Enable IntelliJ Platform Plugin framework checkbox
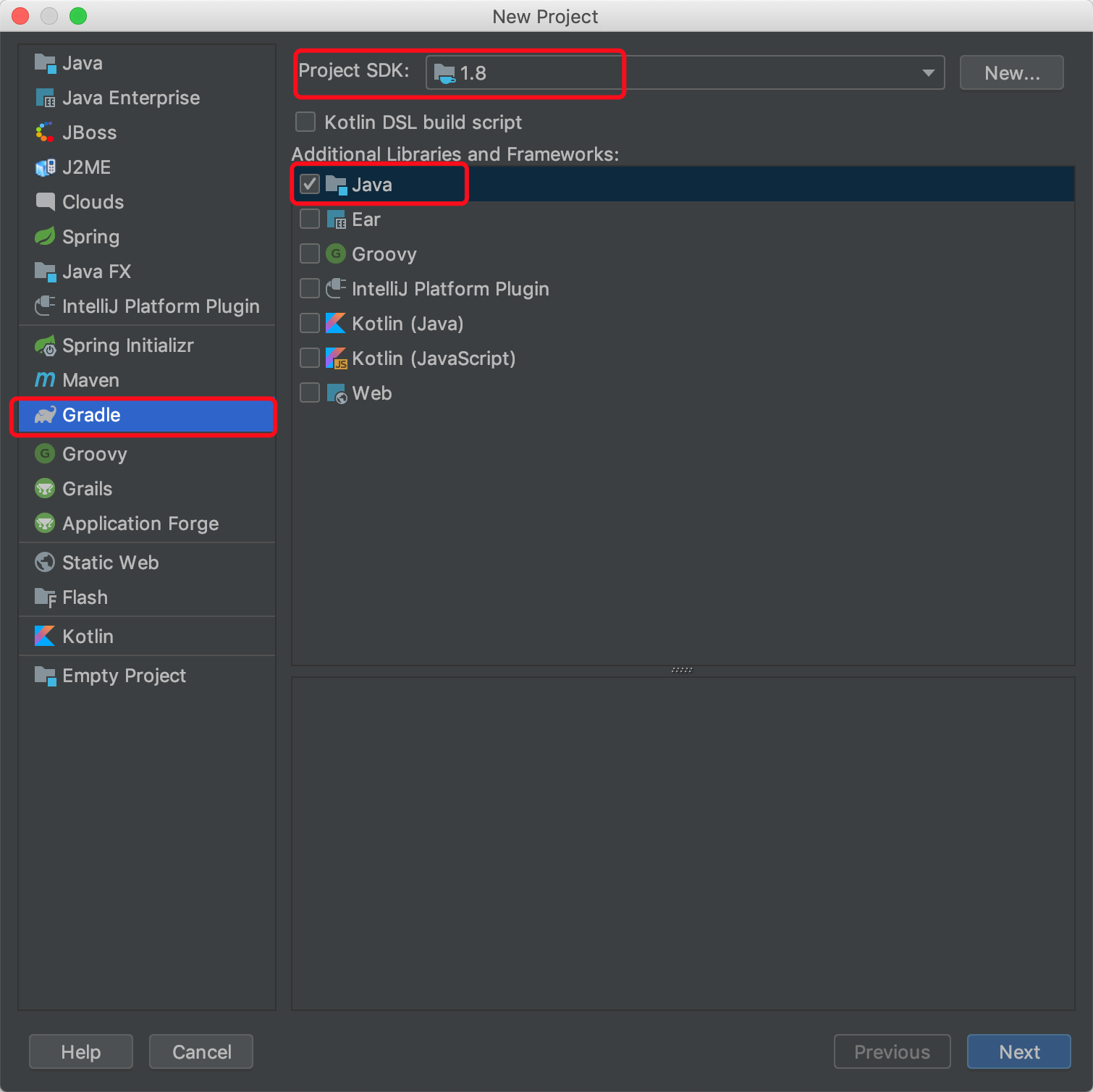This screenshot has height=1092, width=1093. click(x=310, y=288)
